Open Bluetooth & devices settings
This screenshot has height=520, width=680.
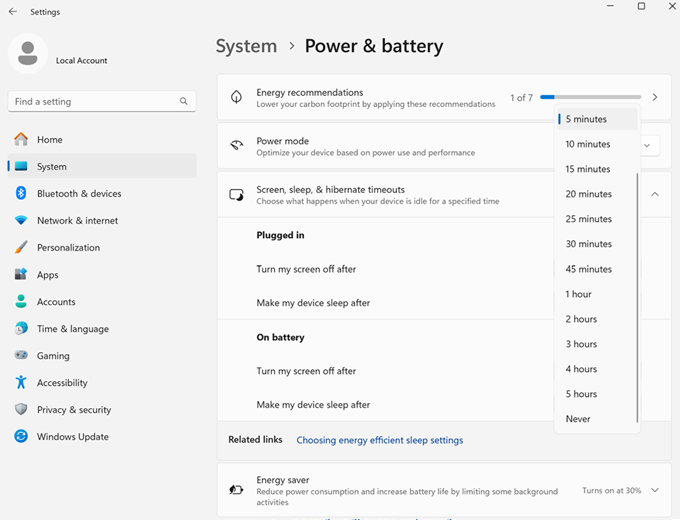(102, 193)
